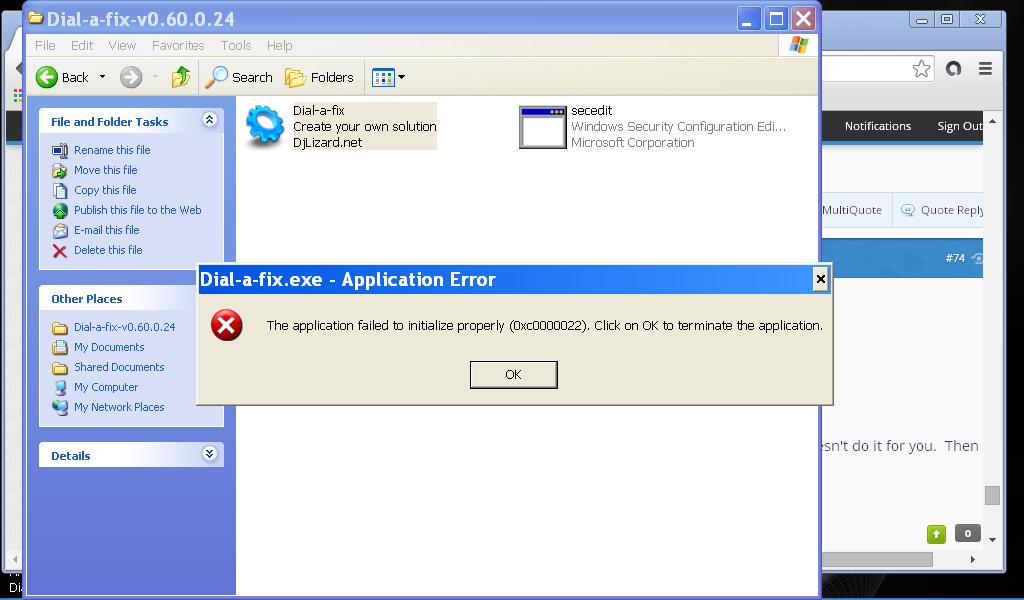This screenshot has height=600, width=1024.
Task: Open the browser hamburger menu
Action: [985, 68]
